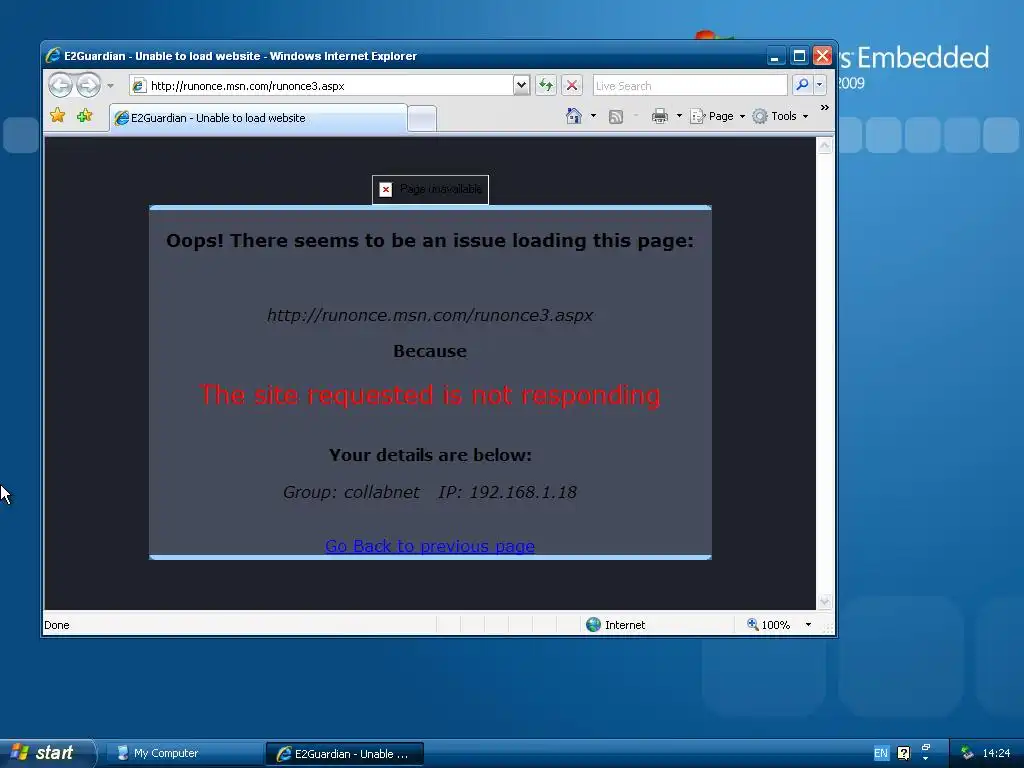Click 'The site requested is not responding' text
This screenshot has height=768, width=1024.
[430, 395]
